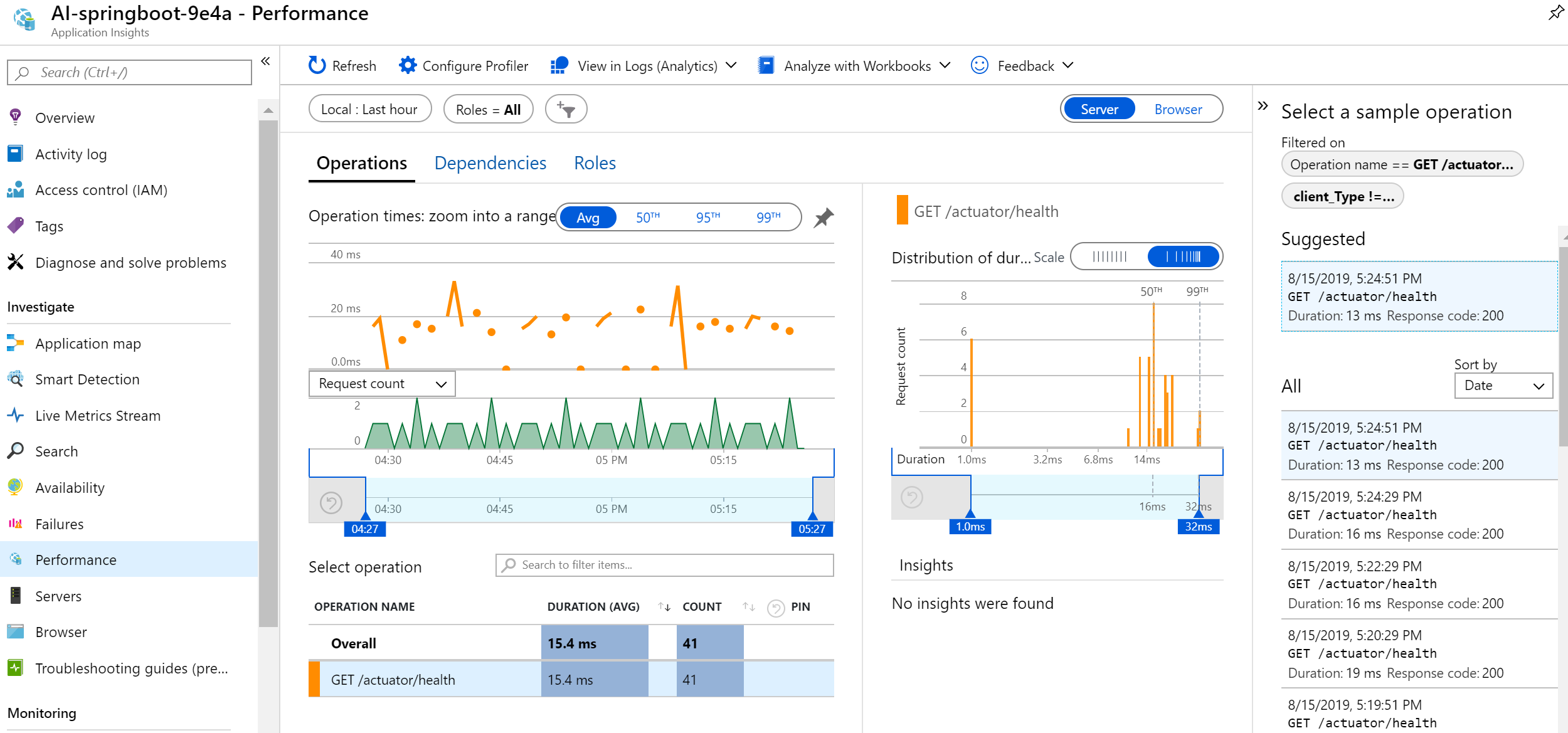Open Servers icon in sidebar

pos(16,596)
